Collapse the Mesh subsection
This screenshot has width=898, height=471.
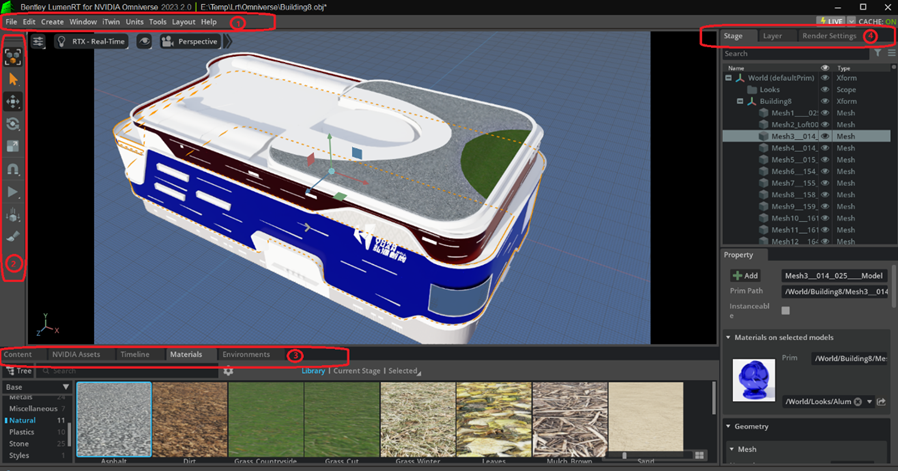[732, 449]
